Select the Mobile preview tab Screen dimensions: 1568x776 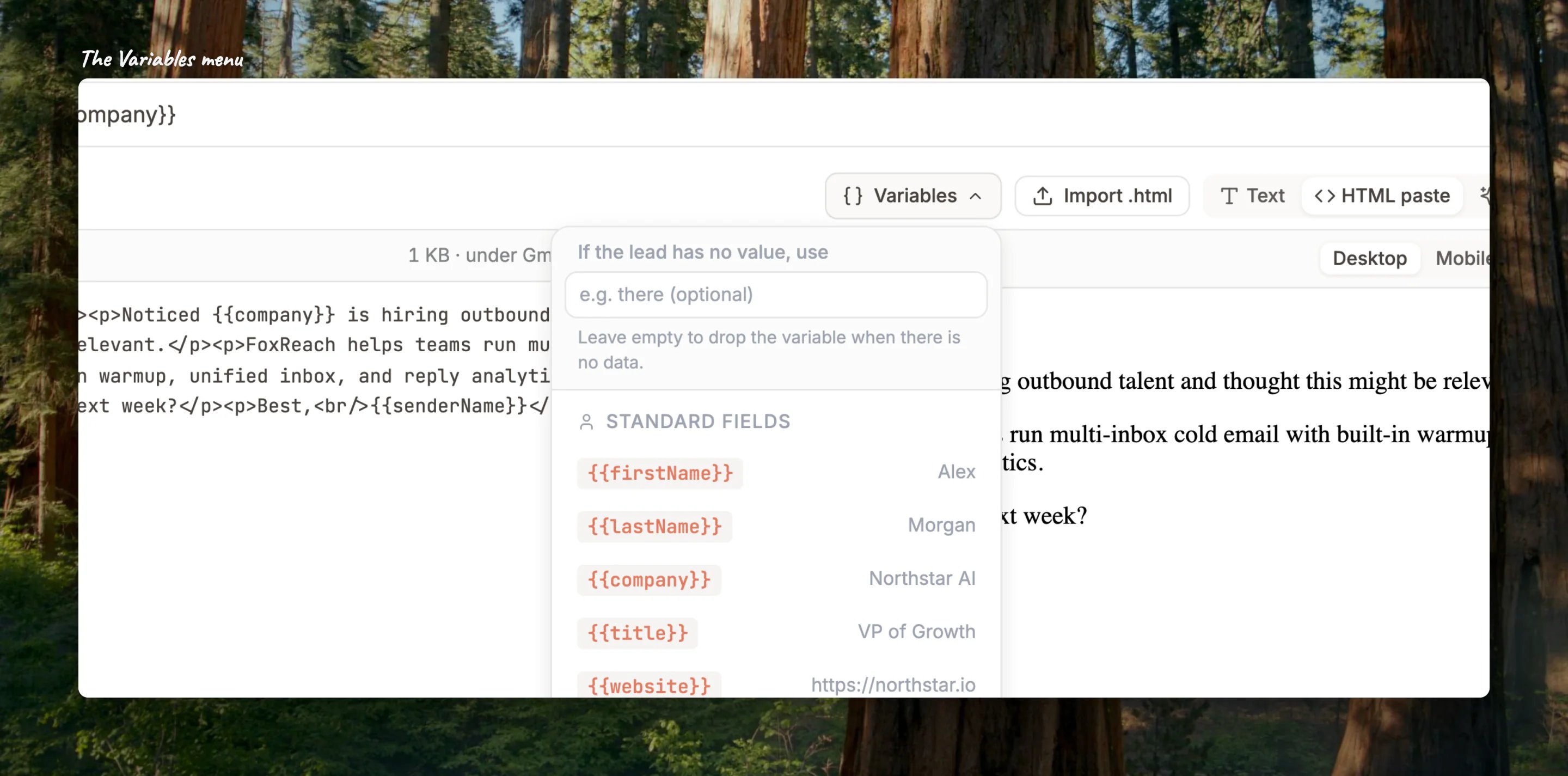pos(1462,258)
